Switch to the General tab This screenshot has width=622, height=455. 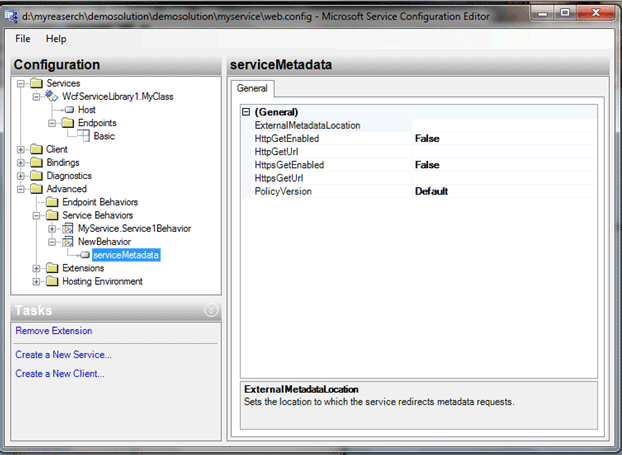click(252, 88)
